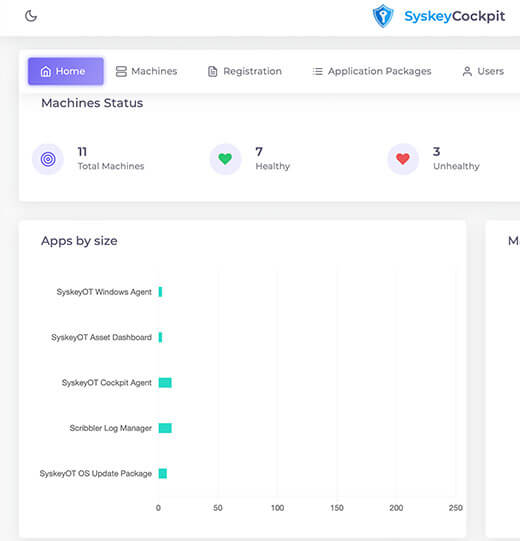This screenshot has width=520, height=541.
Task: Click the "Total Machines" label
Action: coord(111,166)
